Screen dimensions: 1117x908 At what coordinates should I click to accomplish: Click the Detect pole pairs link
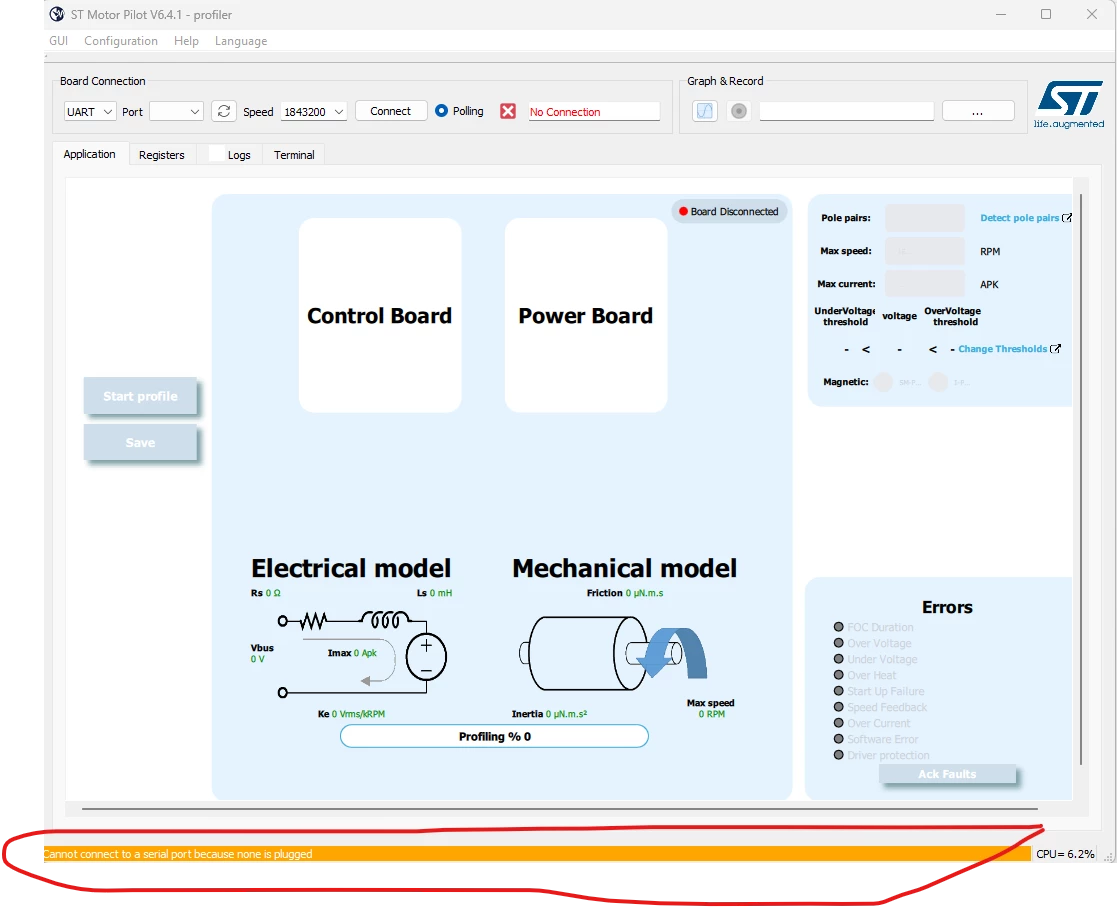point(1019,218)
